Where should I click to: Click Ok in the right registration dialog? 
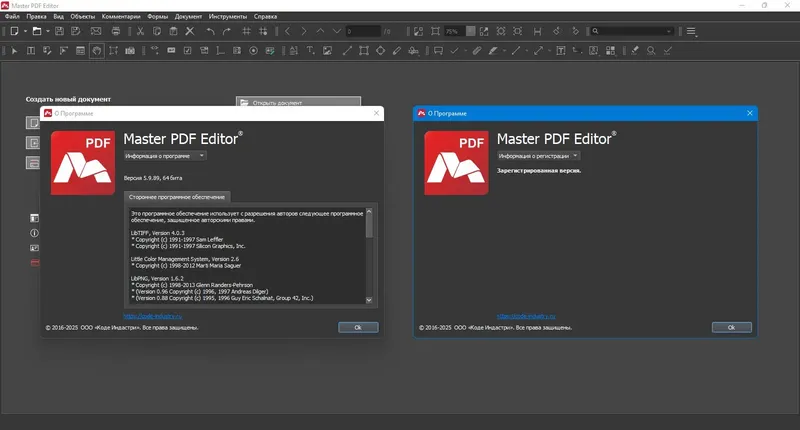point(732,327)
